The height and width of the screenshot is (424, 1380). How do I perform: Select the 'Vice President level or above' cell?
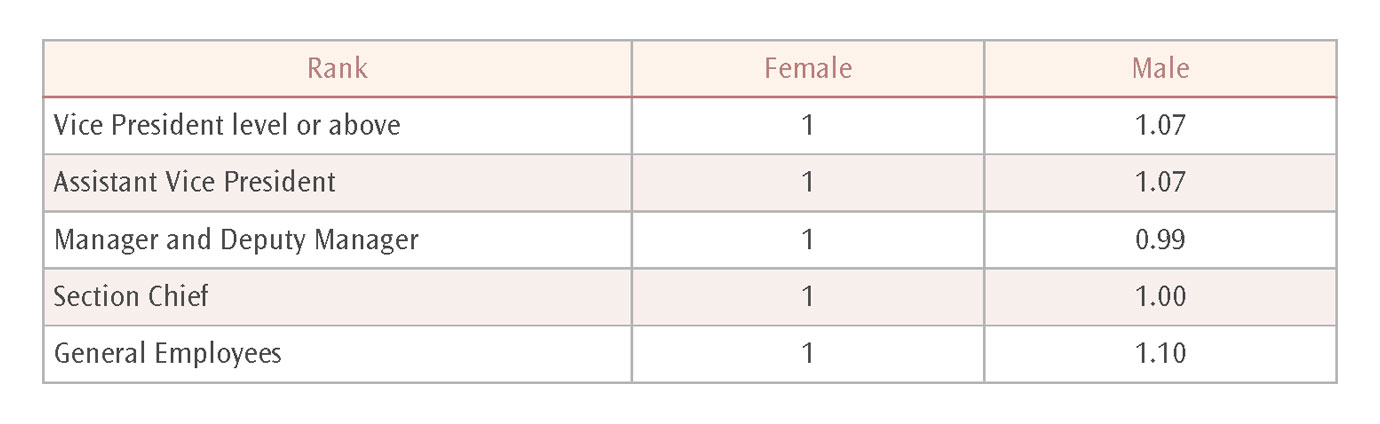[x=227, y=125]
